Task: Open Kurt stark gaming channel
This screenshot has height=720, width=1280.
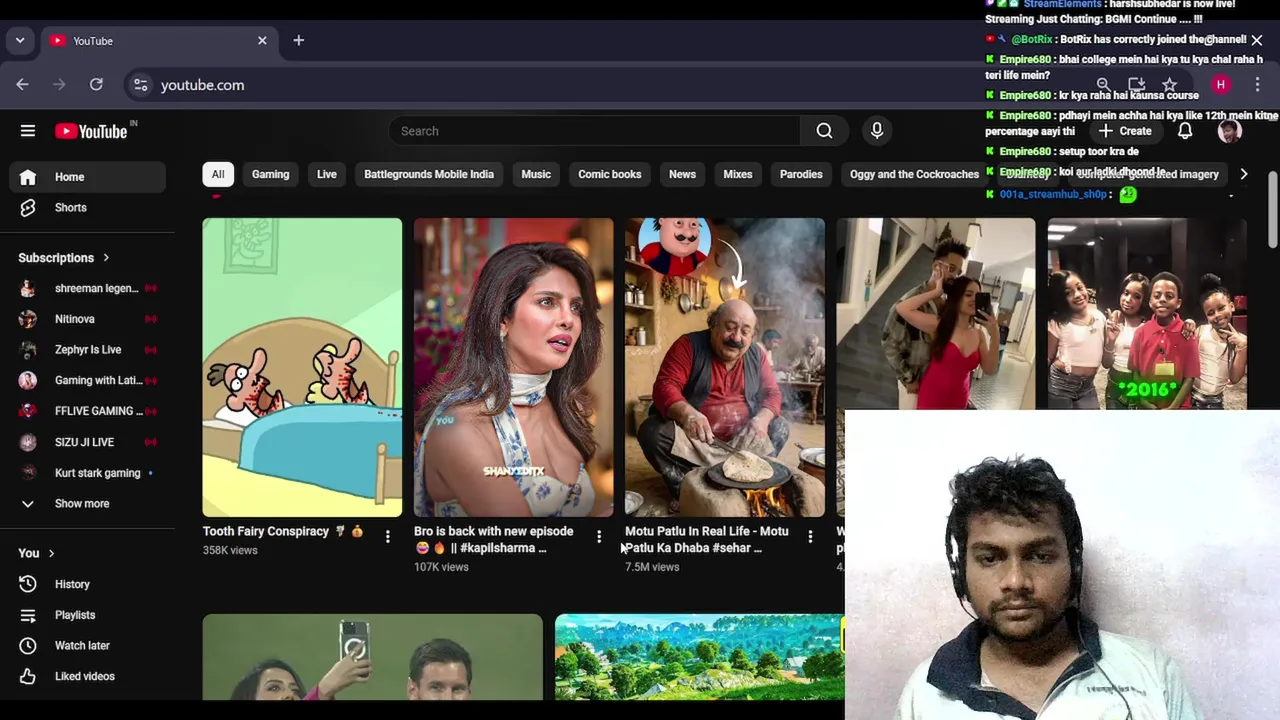Action: tap(88, 473)
